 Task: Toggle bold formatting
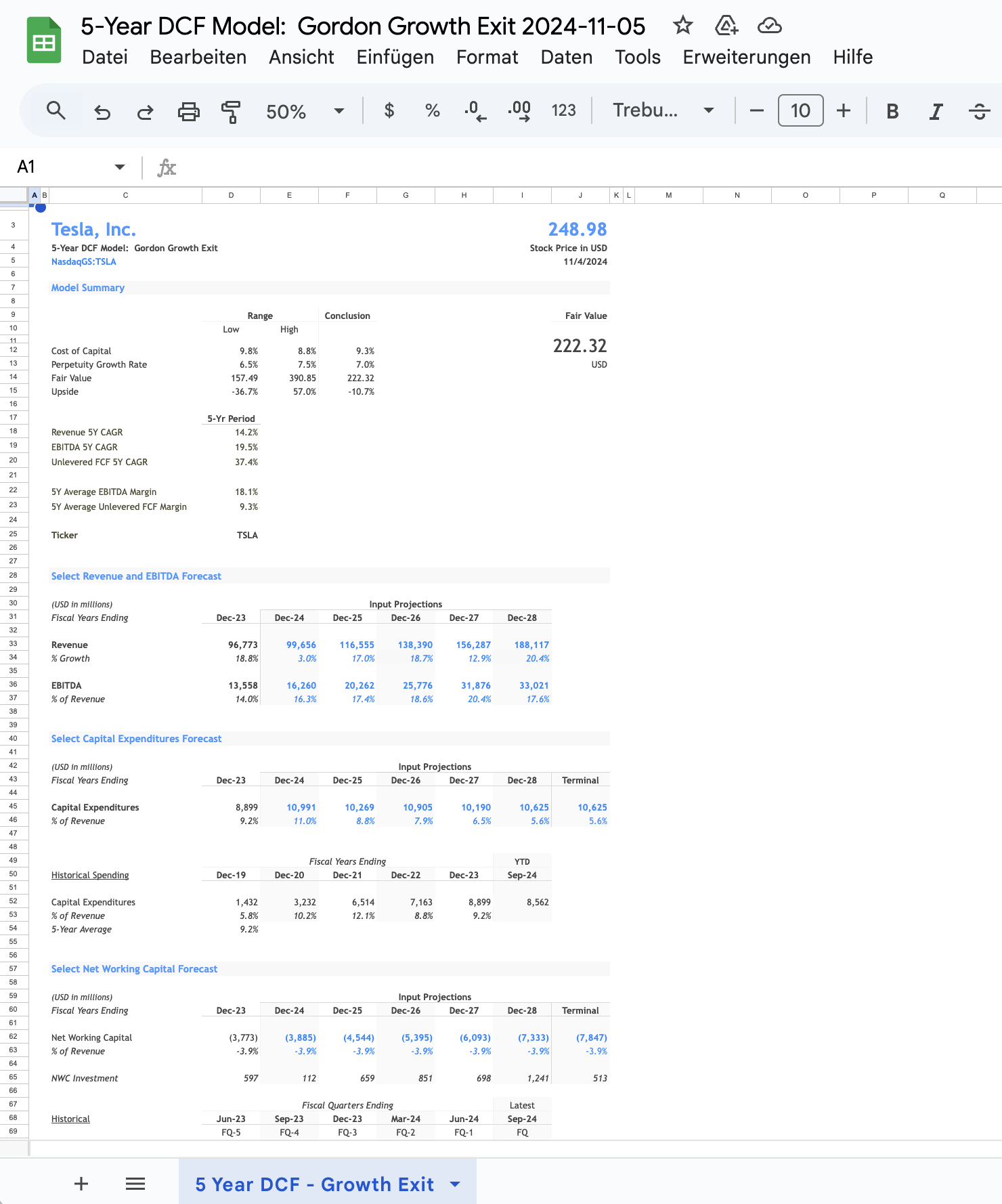click(892, 111)
